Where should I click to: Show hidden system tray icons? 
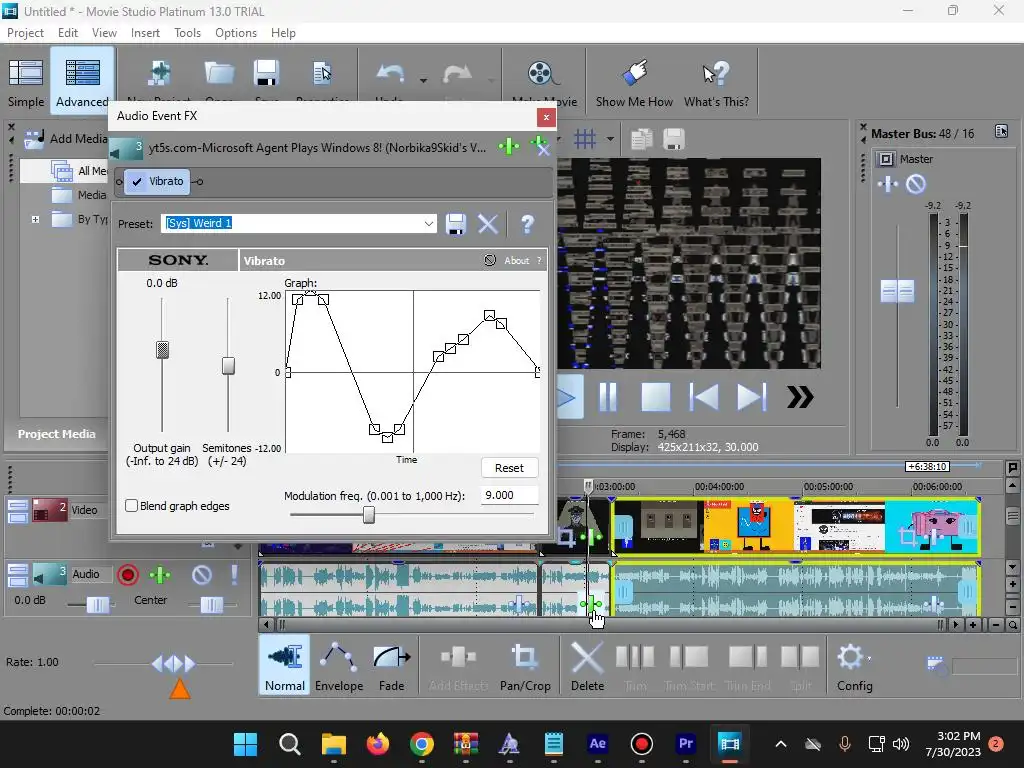[780, 744]
